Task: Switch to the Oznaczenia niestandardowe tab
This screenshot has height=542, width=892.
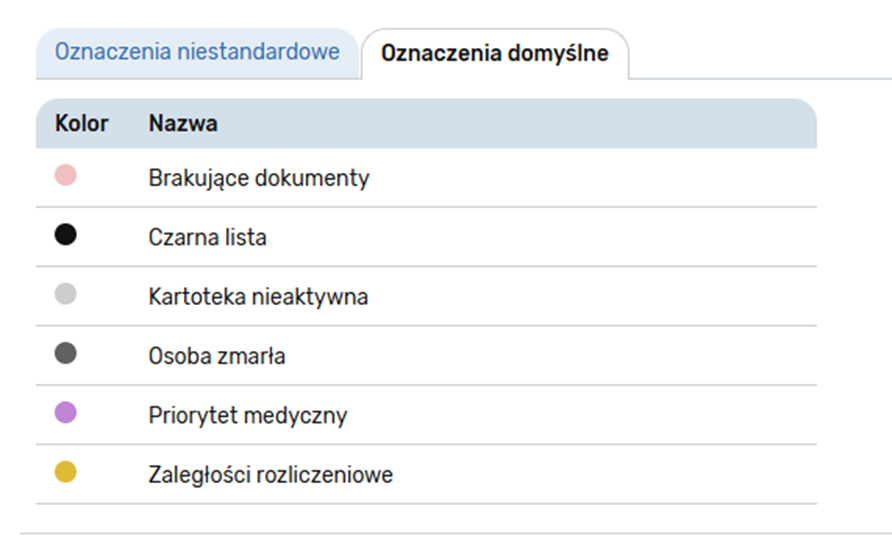Action: pyautogui.click(x=197, y=52)
